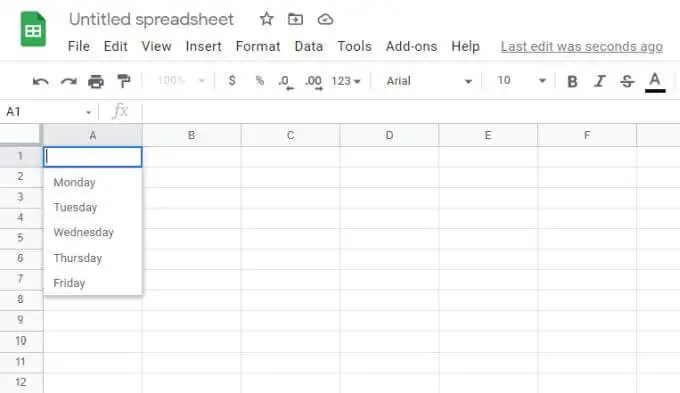Image resolution: width=680 pixels, height=393 pixels.
Task: Print the spreadsheet with printer icon
Action: click(96, 81)
